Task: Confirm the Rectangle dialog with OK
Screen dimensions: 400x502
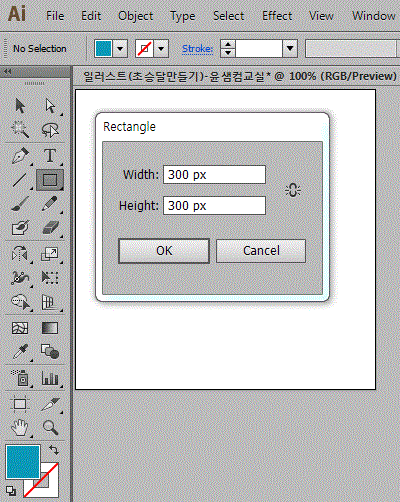Action: [x=164, y=251]
